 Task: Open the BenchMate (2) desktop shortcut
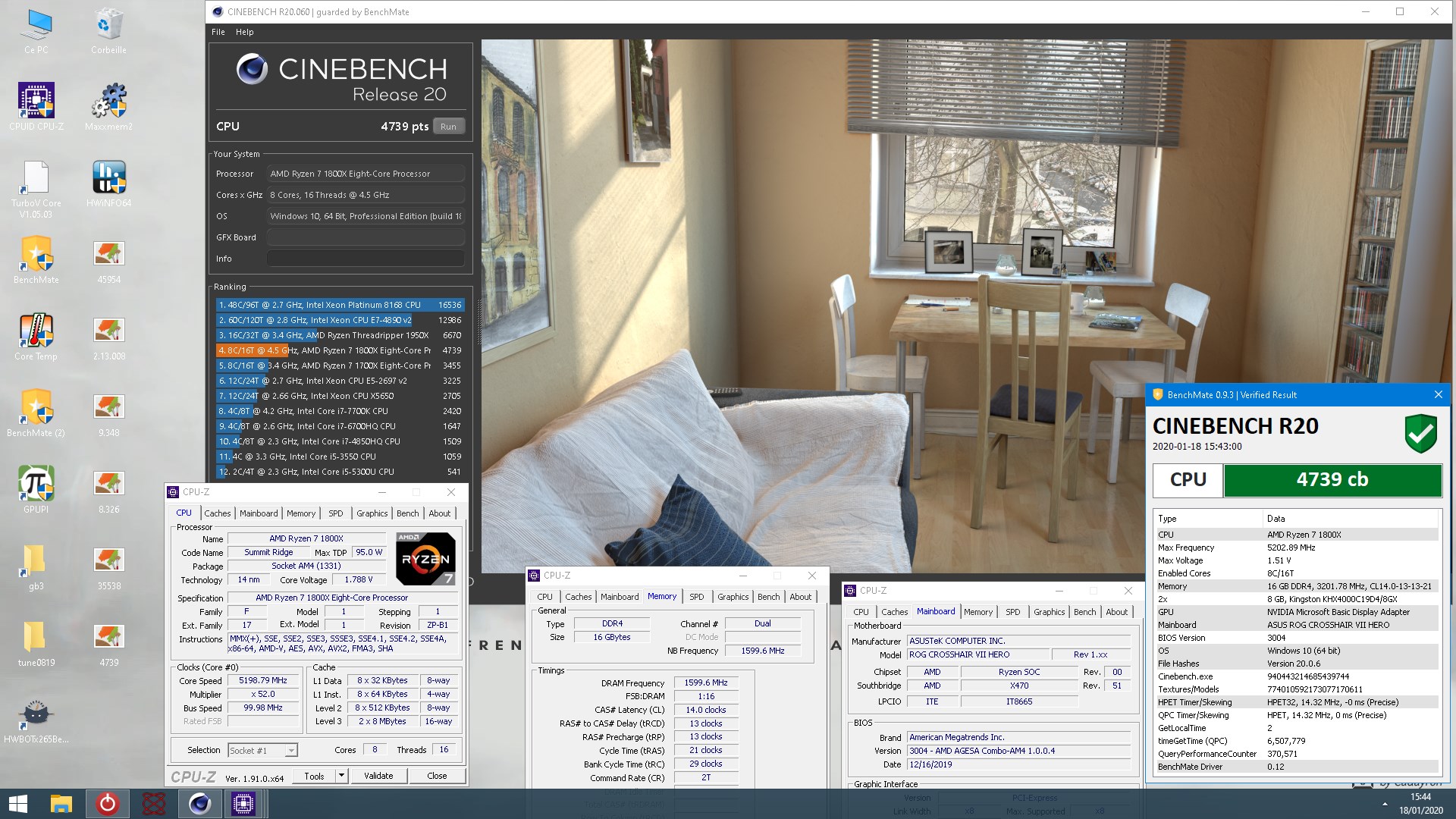coord(36,413)
